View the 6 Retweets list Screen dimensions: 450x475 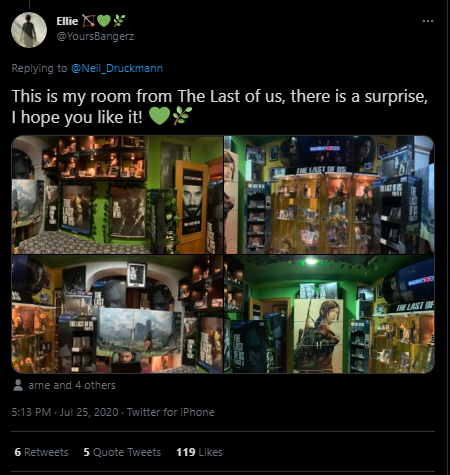pos(41,452)
